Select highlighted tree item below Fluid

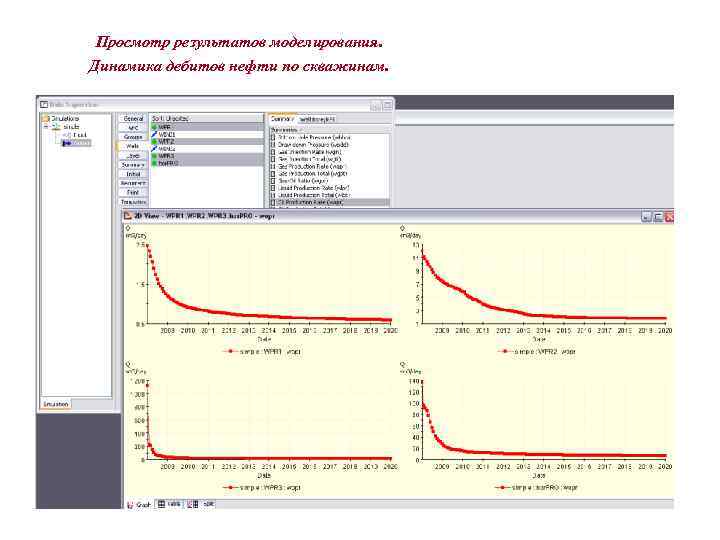coord(77,143)
